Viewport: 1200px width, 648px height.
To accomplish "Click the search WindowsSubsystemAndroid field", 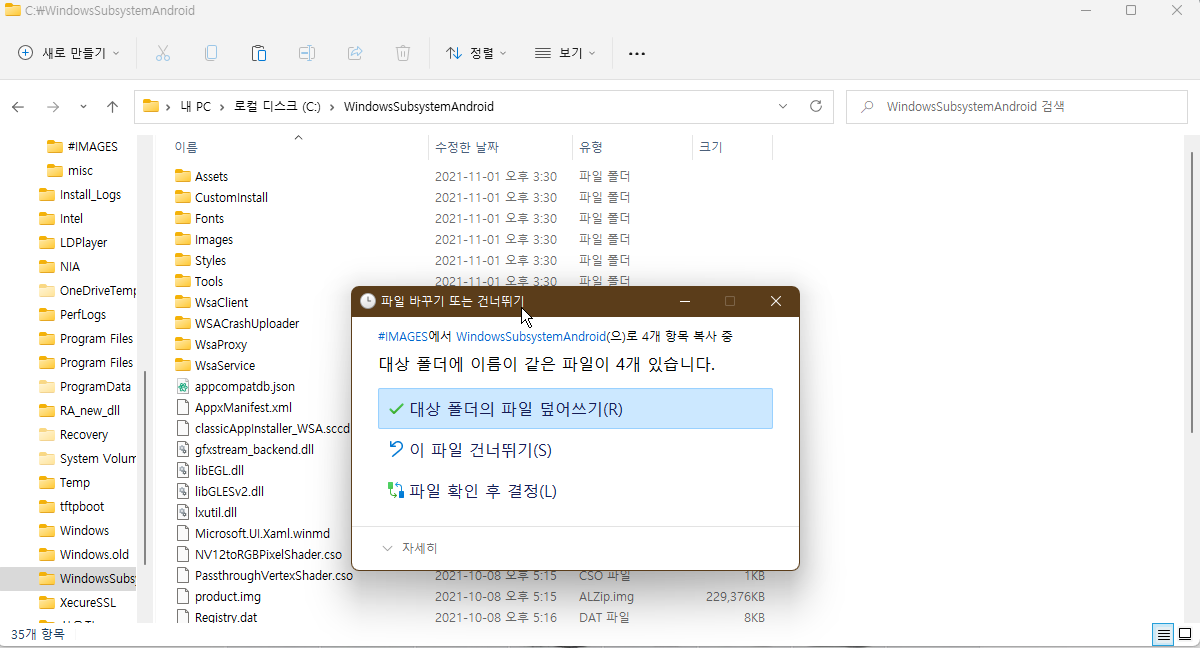I will click(x=1018, y=106).
